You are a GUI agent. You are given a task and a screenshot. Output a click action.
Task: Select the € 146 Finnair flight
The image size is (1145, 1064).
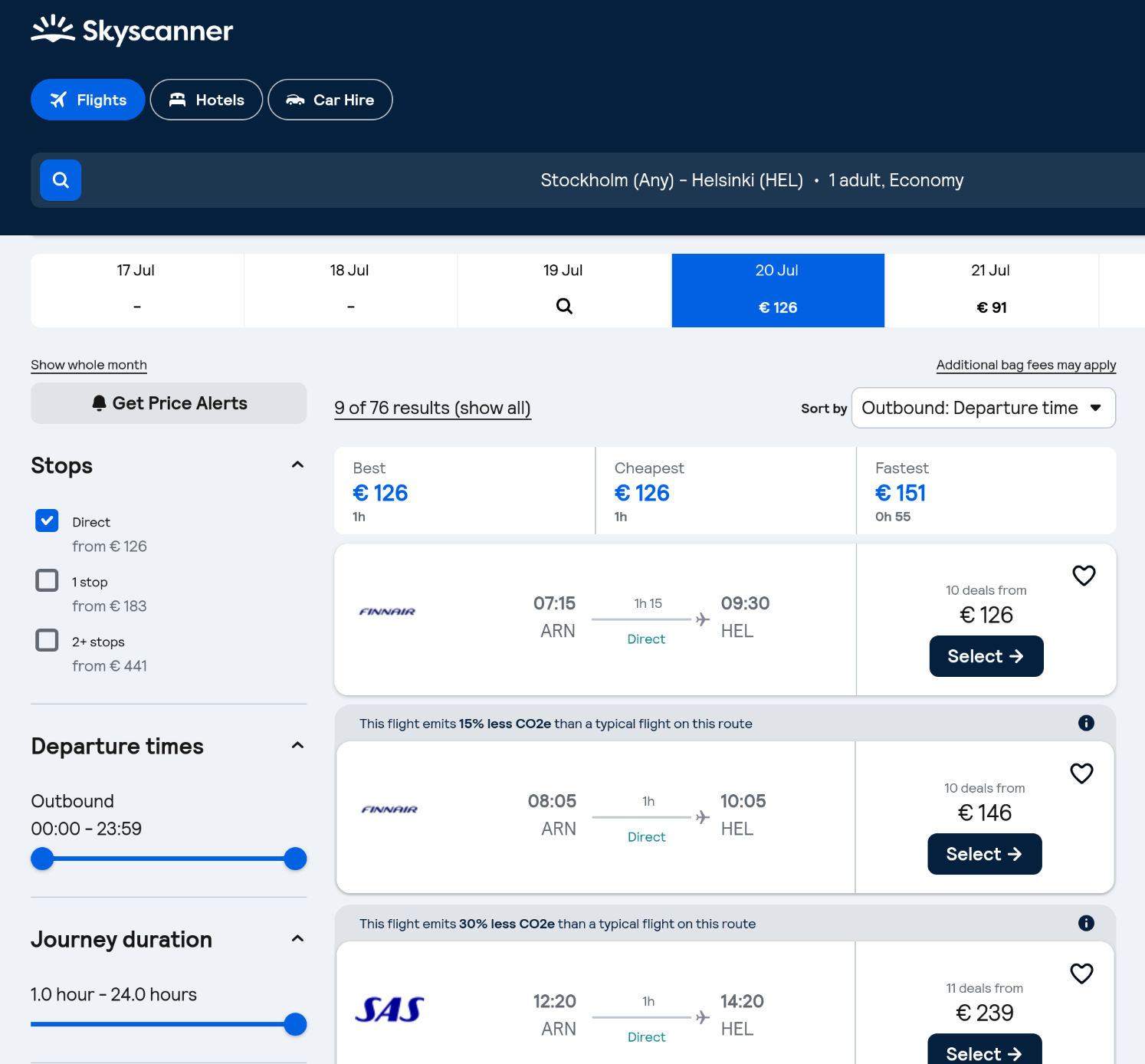pos(985,854)
